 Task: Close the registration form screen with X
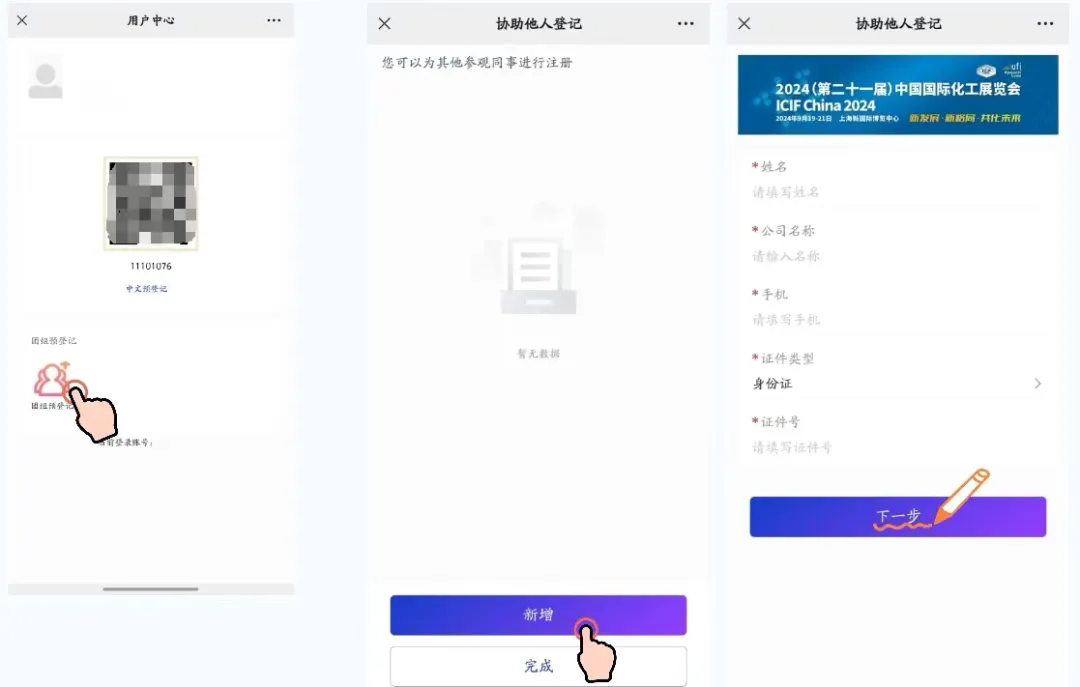pos(744,24)
